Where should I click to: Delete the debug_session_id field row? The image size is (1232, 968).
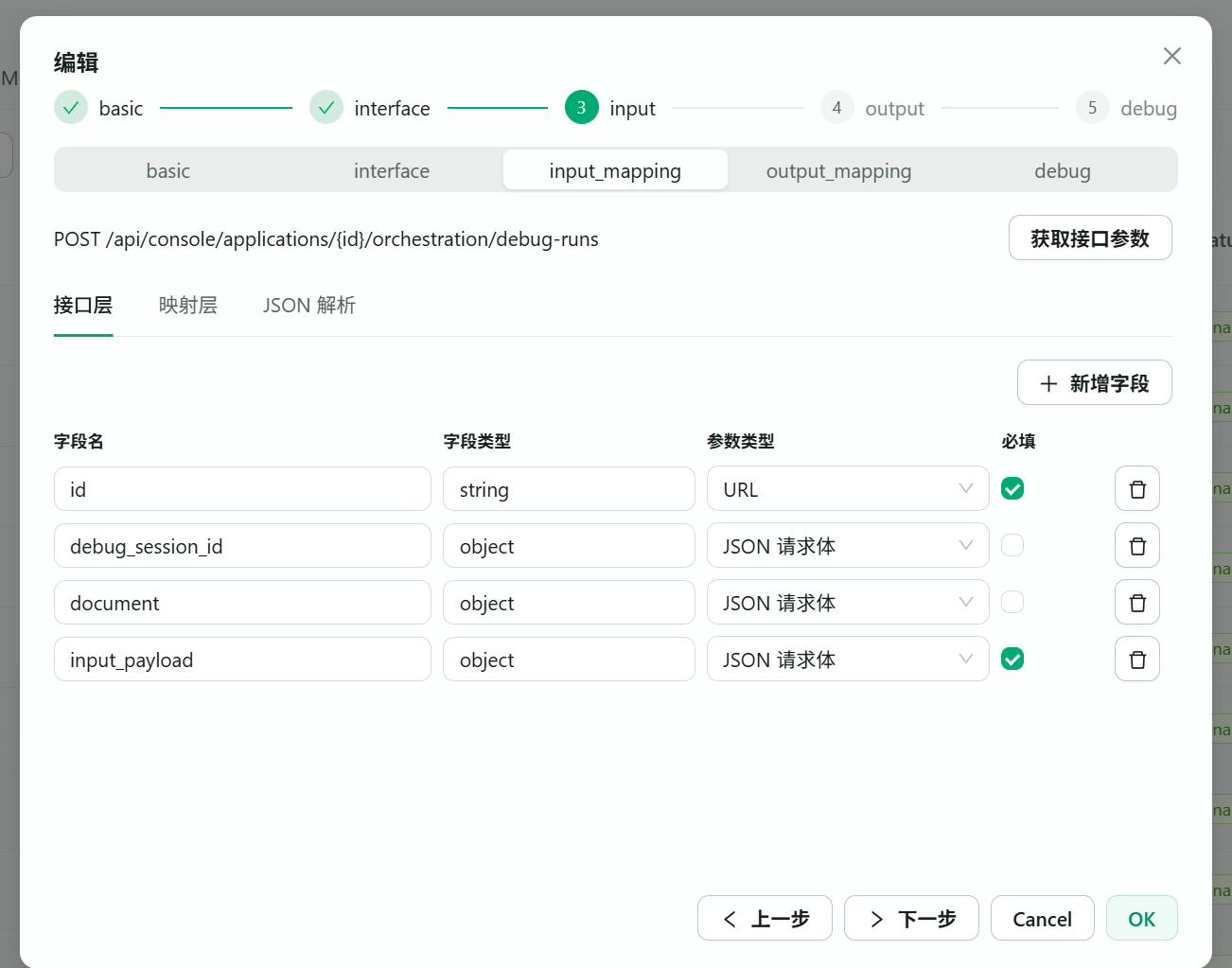(x=1137, y=546)
